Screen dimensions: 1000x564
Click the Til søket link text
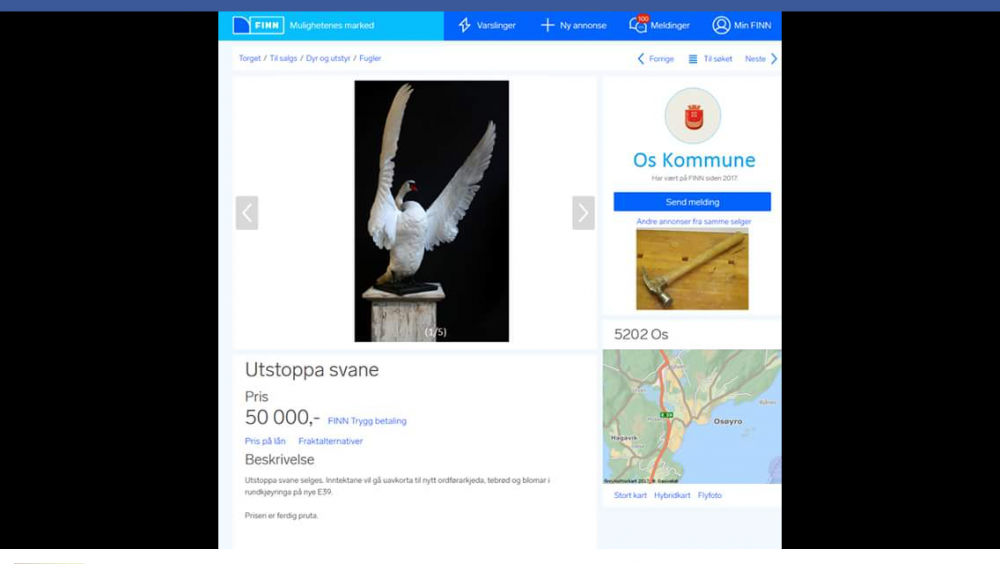click(x=717, y=59)
